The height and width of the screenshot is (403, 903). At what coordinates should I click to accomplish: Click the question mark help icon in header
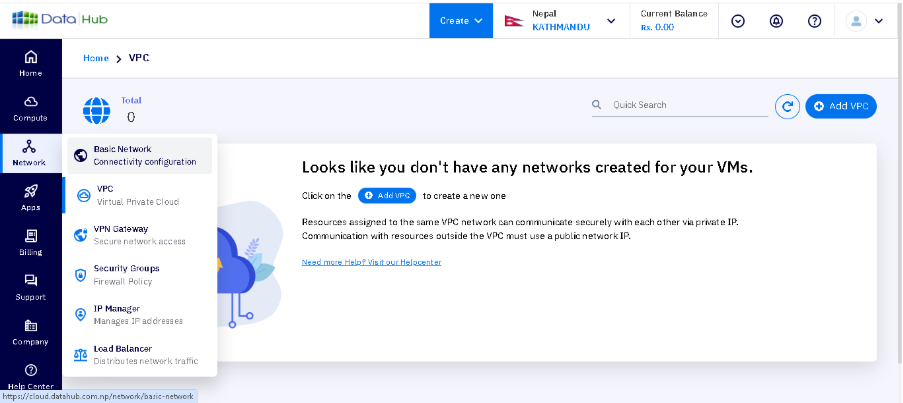[814, 21]
